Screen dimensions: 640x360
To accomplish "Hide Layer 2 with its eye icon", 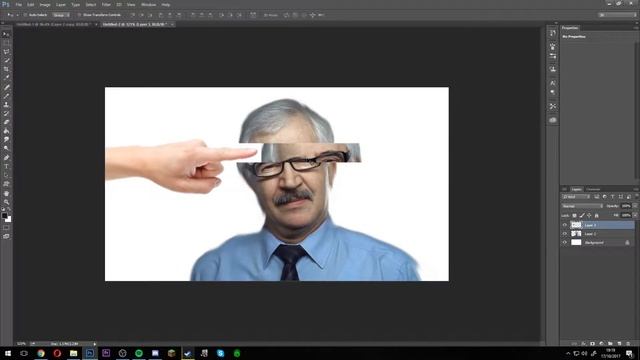I will pos(565,234).
